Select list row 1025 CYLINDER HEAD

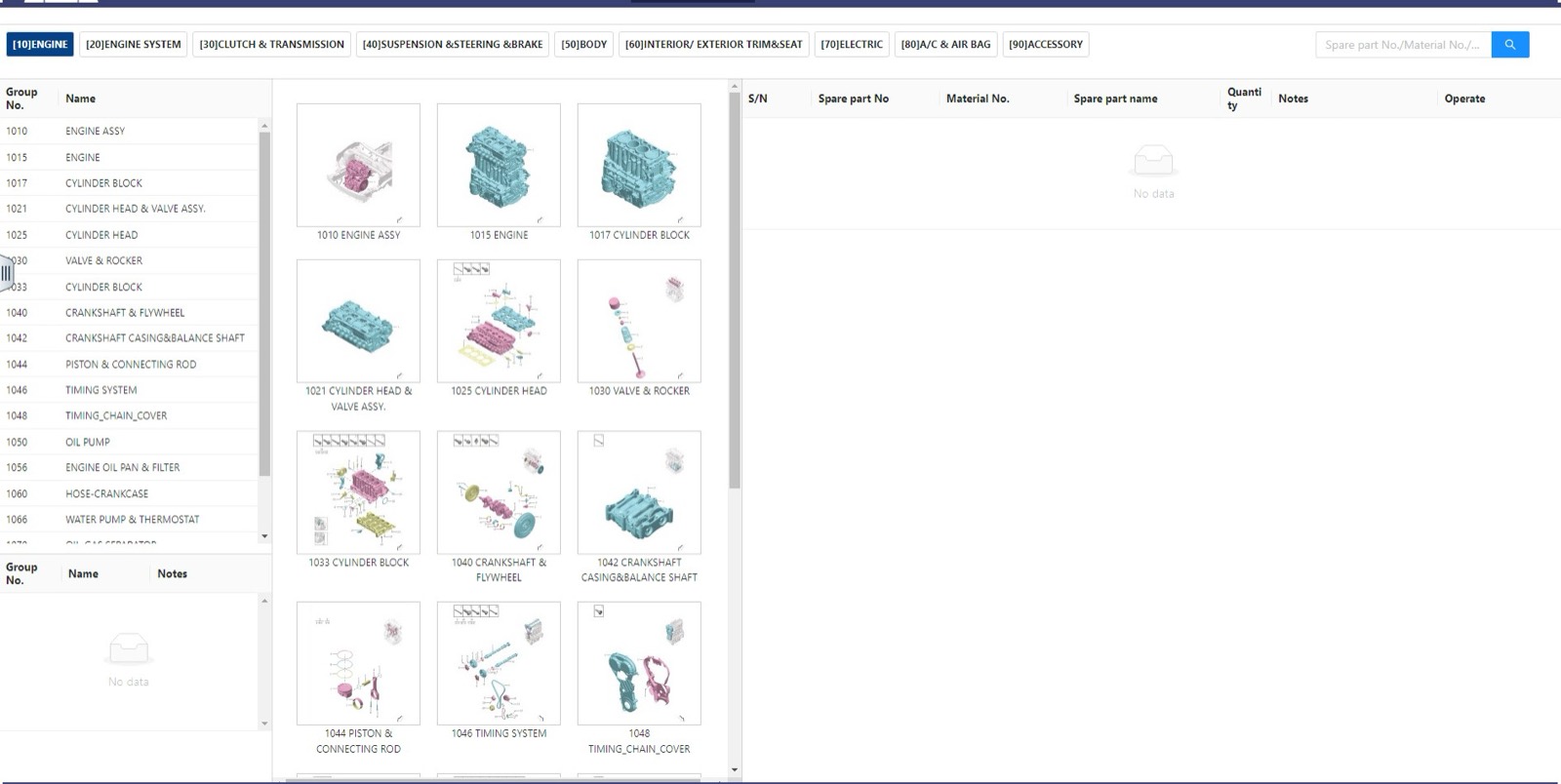129,235
